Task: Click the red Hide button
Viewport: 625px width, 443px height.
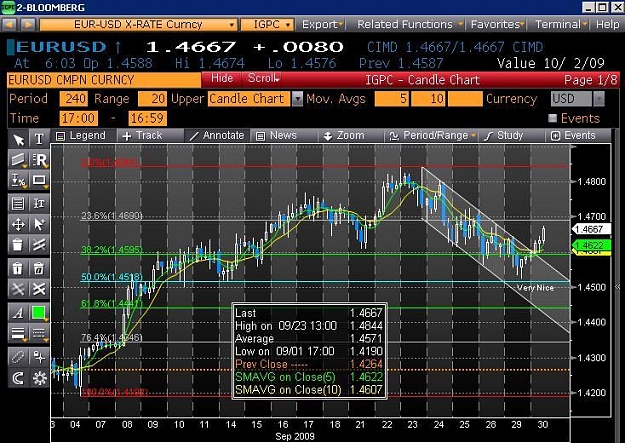Action: [222, 78]
